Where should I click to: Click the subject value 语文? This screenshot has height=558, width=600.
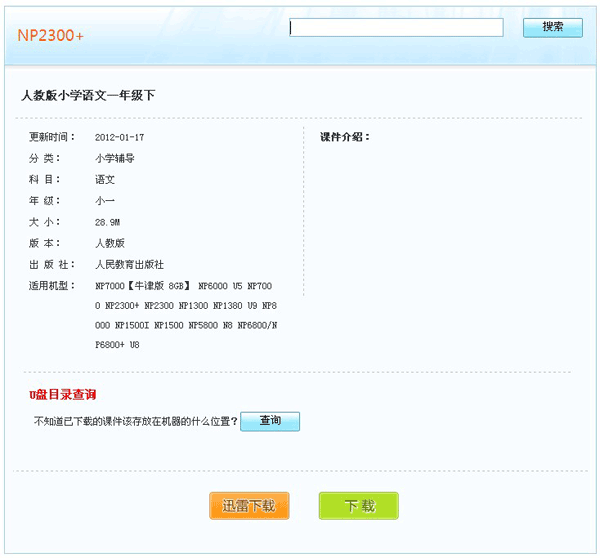point(105,180)
